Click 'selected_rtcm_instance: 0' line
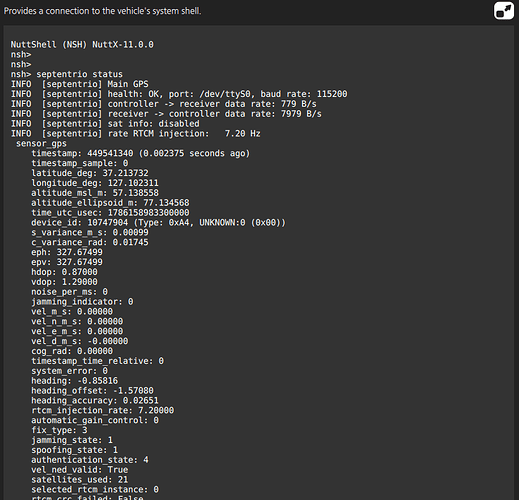Viewport: 519px width, 500px height. coord(95,489)
